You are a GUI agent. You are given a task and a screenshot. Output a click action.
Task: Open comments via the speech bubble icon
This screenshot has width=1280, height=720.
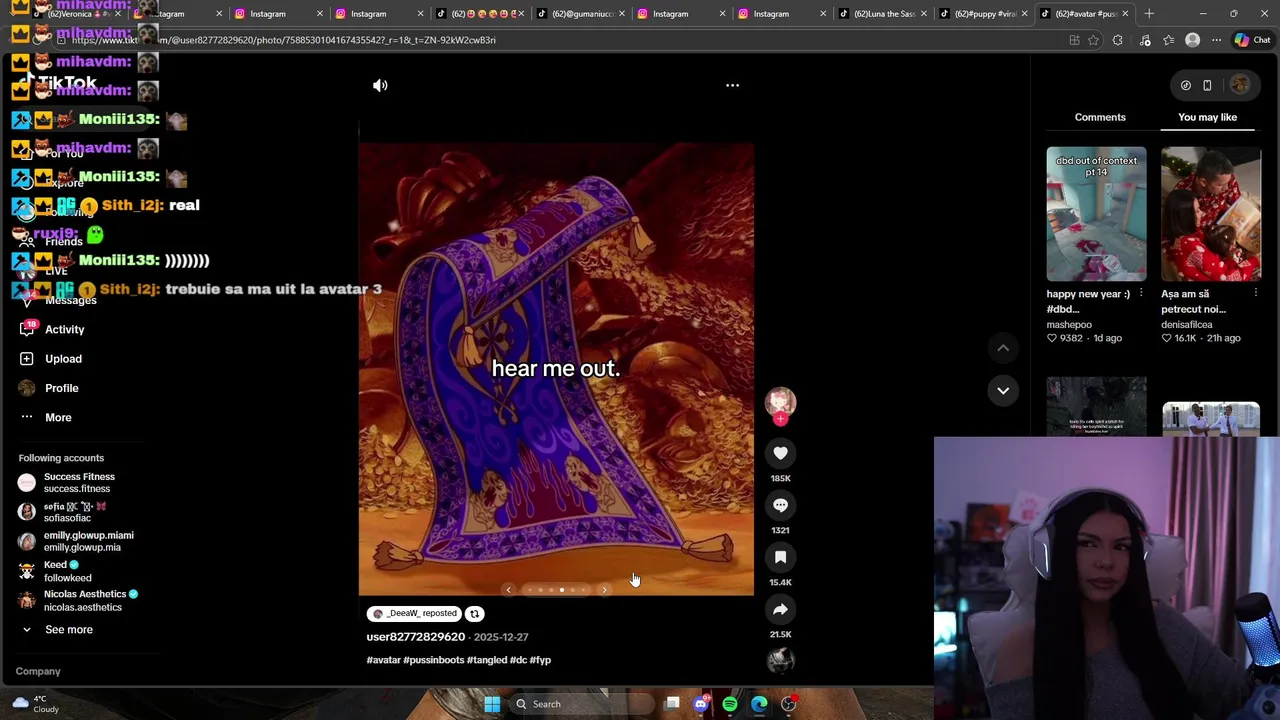pos(780,505)
